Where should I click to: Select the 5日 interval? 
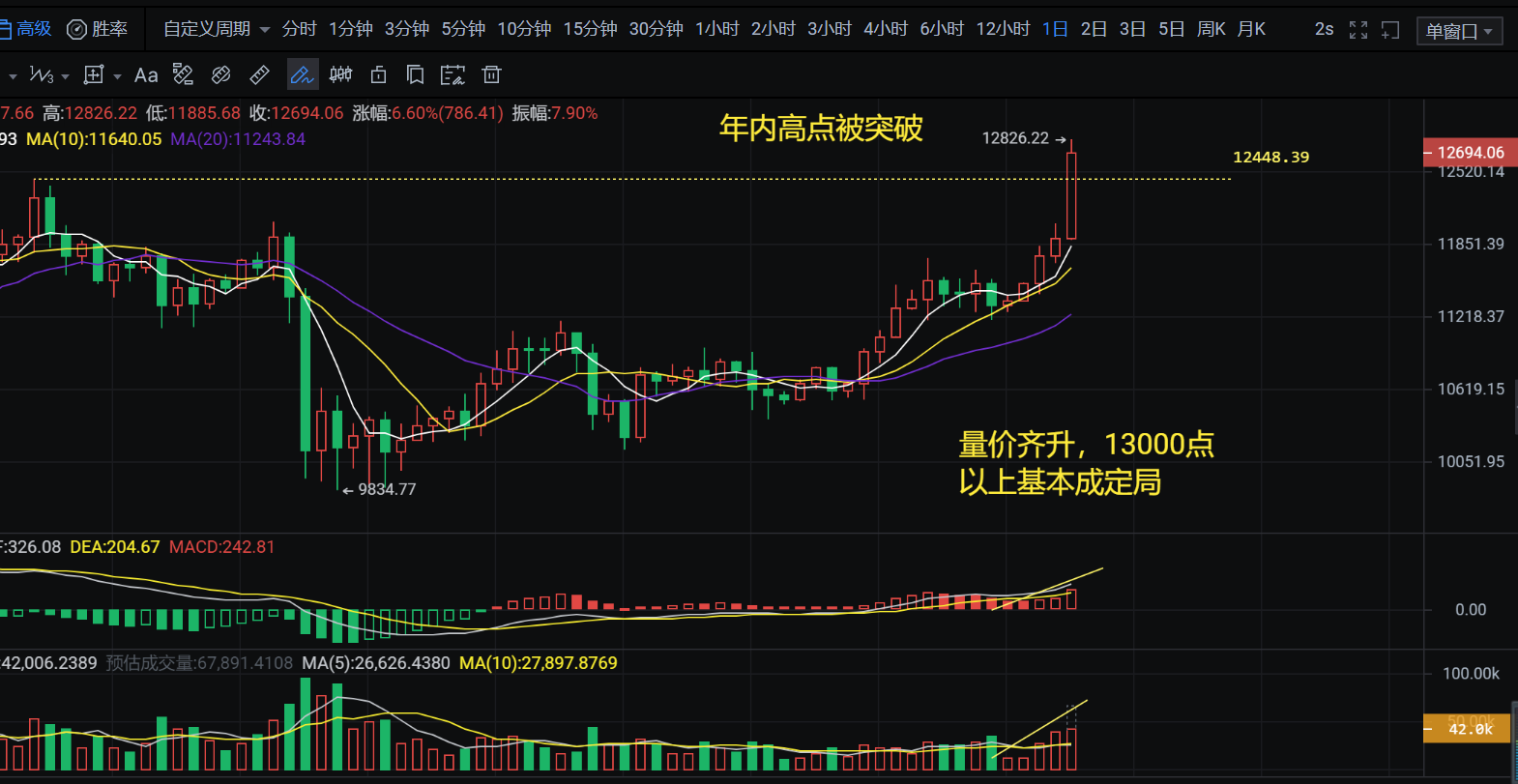[x=1171, y=29]
